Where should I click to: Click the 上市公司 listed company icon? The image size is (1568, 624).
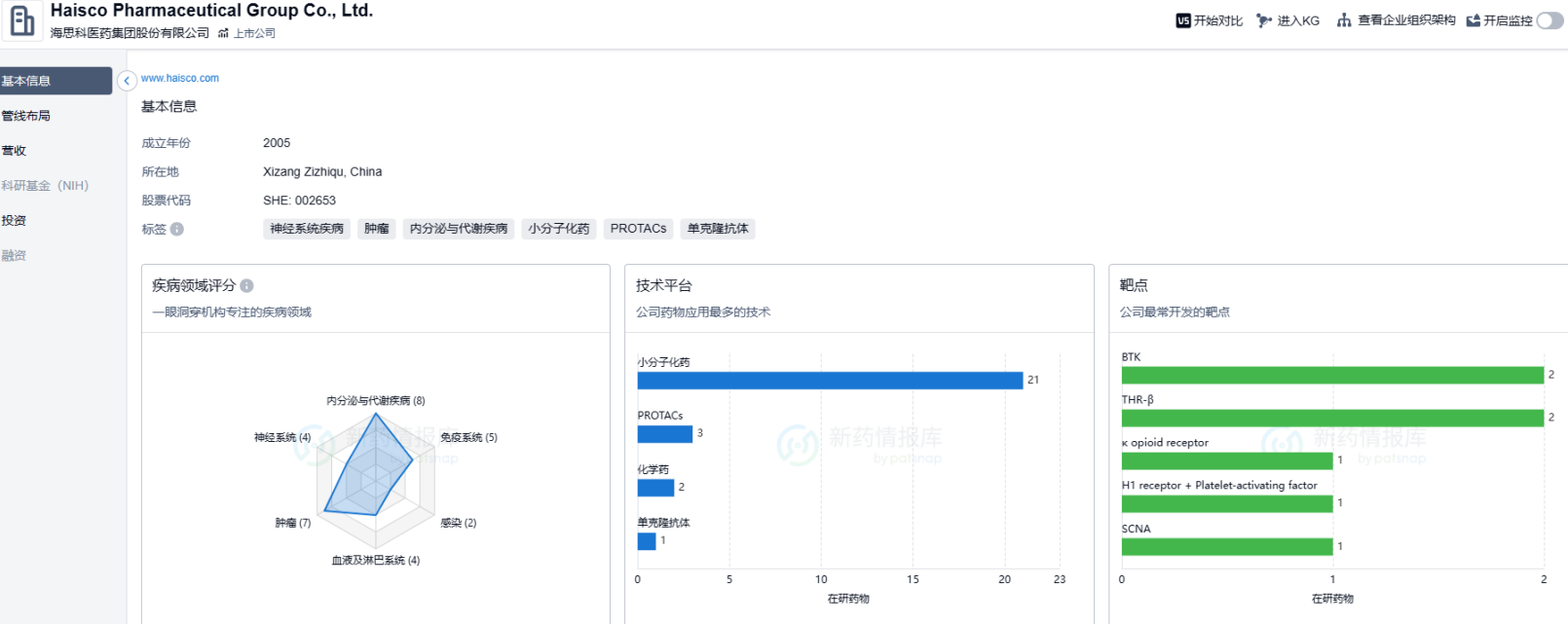(x=223, y=33)
